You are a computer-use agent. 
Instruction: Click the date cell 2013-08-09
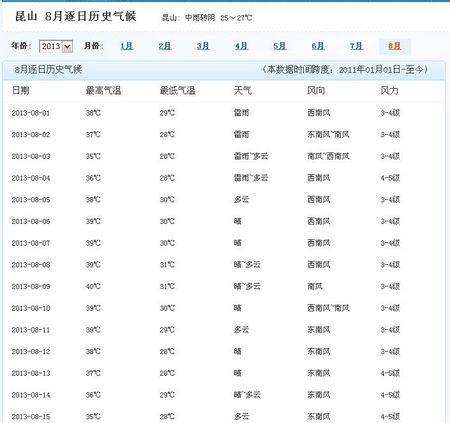(31, 286)
